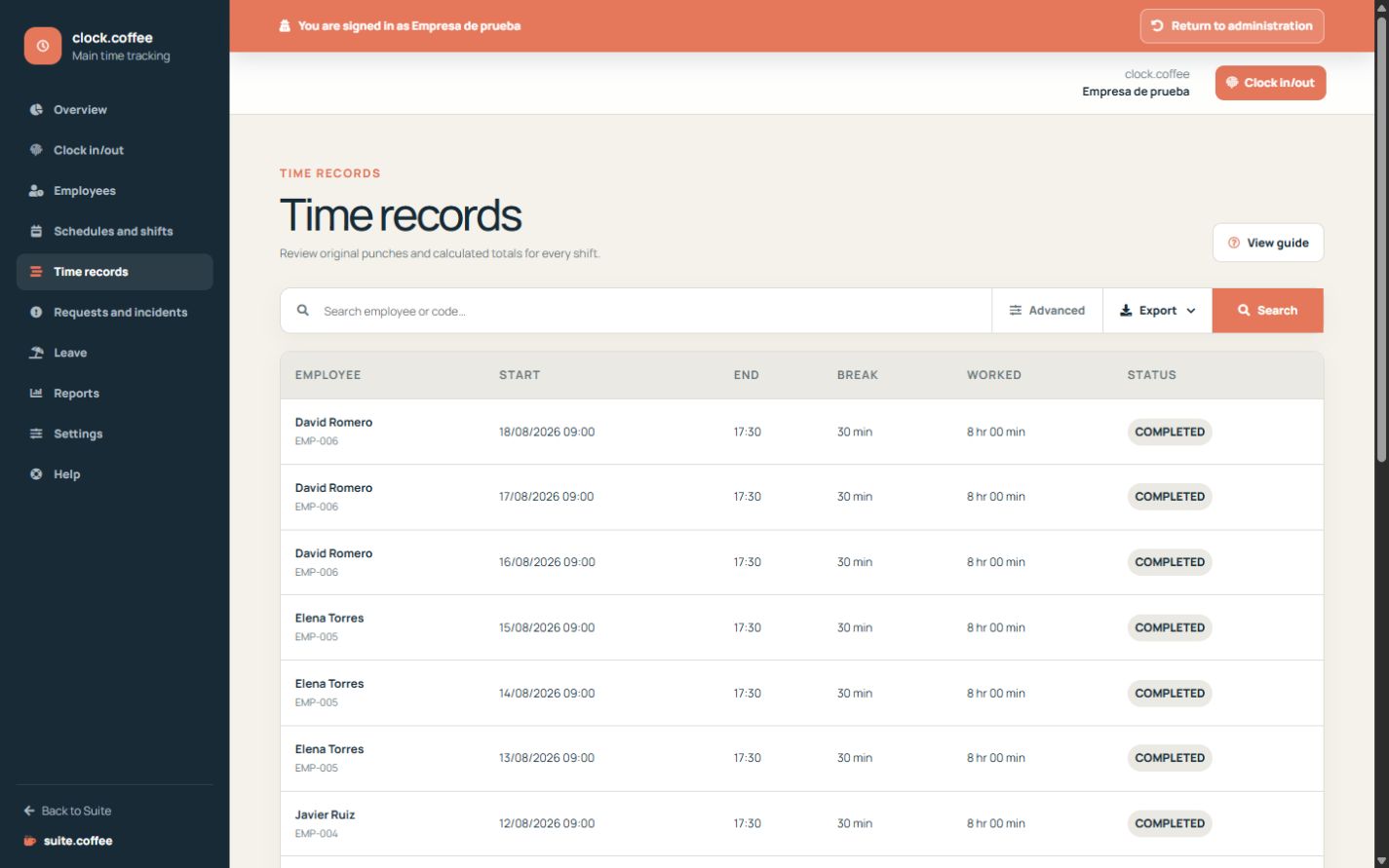Viewport: 1389px width, 868px height.
Task: Click end time 17:30 in 16/08/2026 row
Action: point(748,562)
